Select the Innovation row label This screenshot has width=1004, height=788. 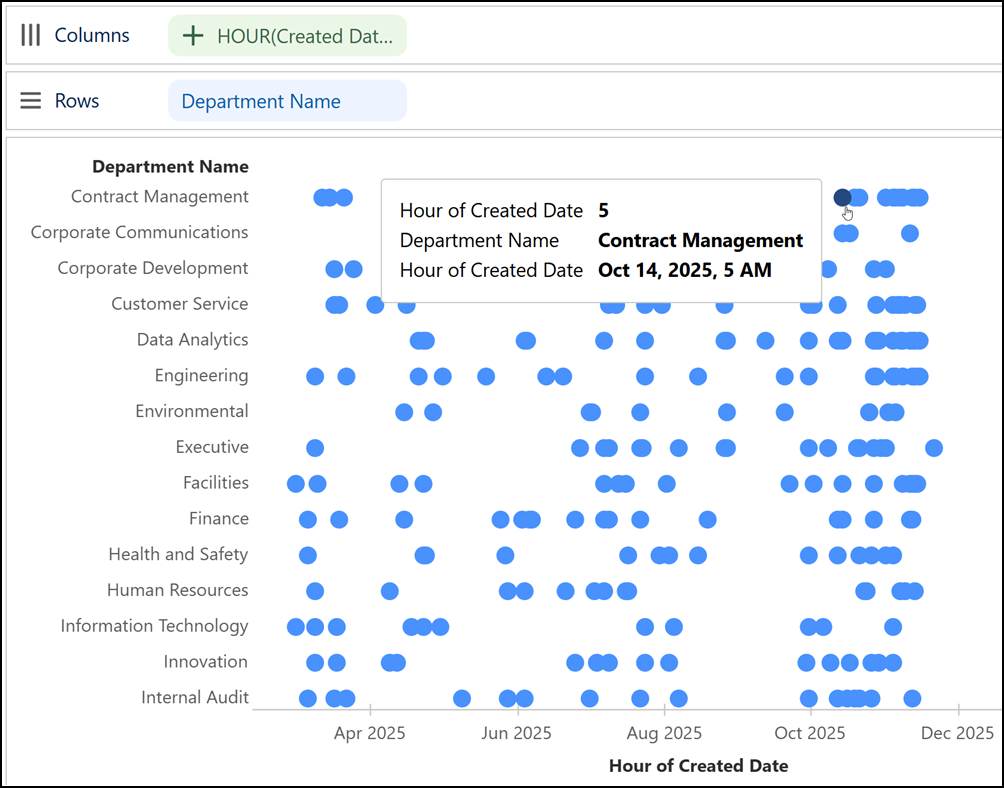(x=205, y=662)
